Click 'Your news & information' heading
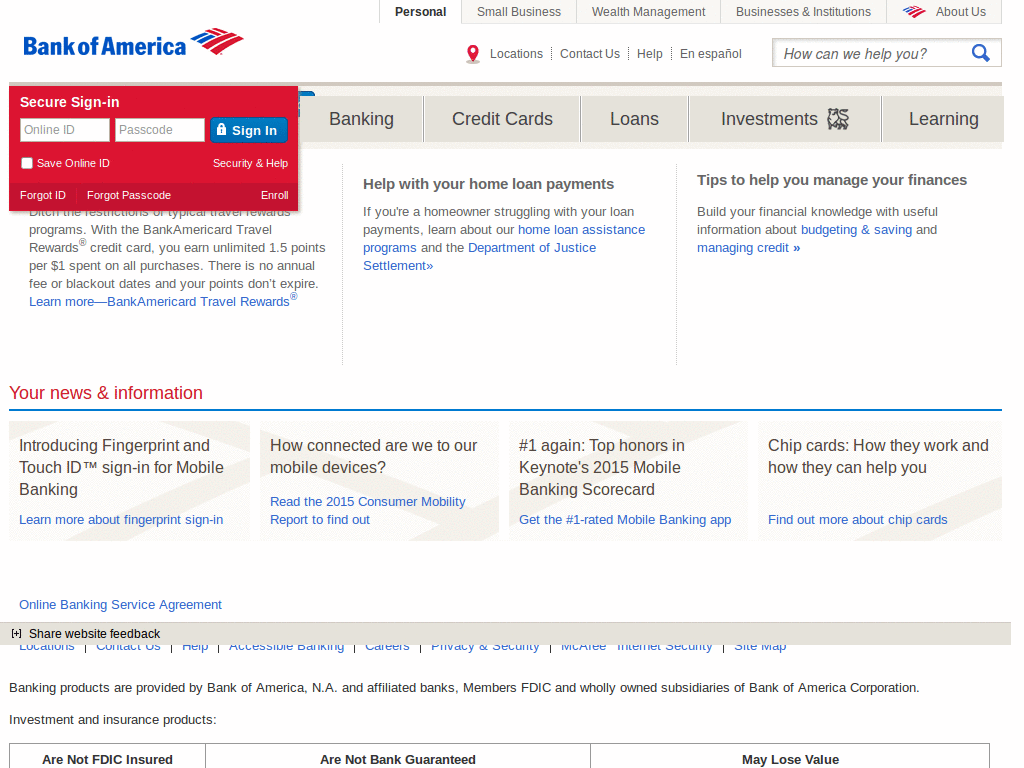 (106, 393)
